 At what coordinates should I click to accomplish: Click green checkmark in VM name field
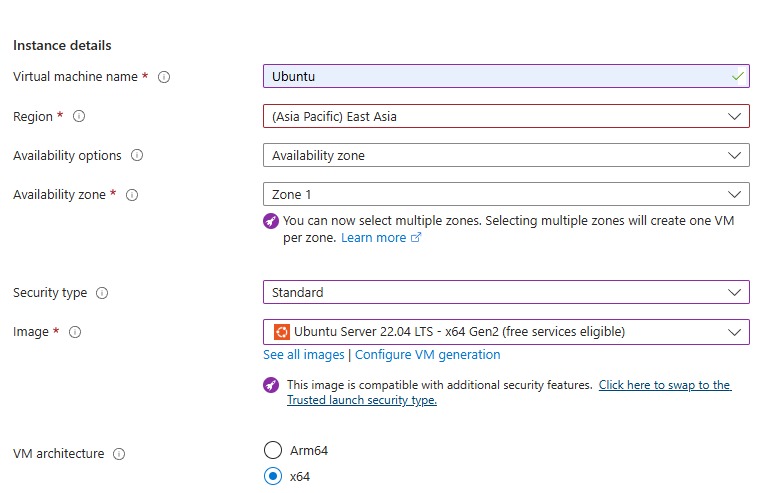pyautogui.click(x=737, y=76)
